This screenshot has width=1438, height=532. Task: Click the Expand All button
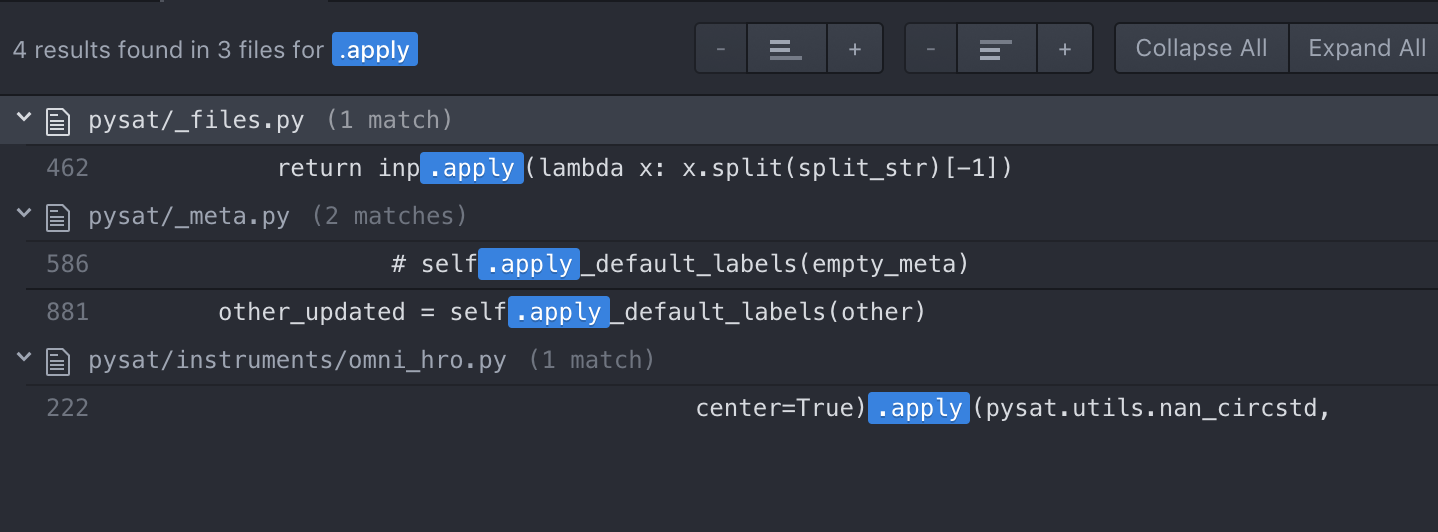point(1366,49)
